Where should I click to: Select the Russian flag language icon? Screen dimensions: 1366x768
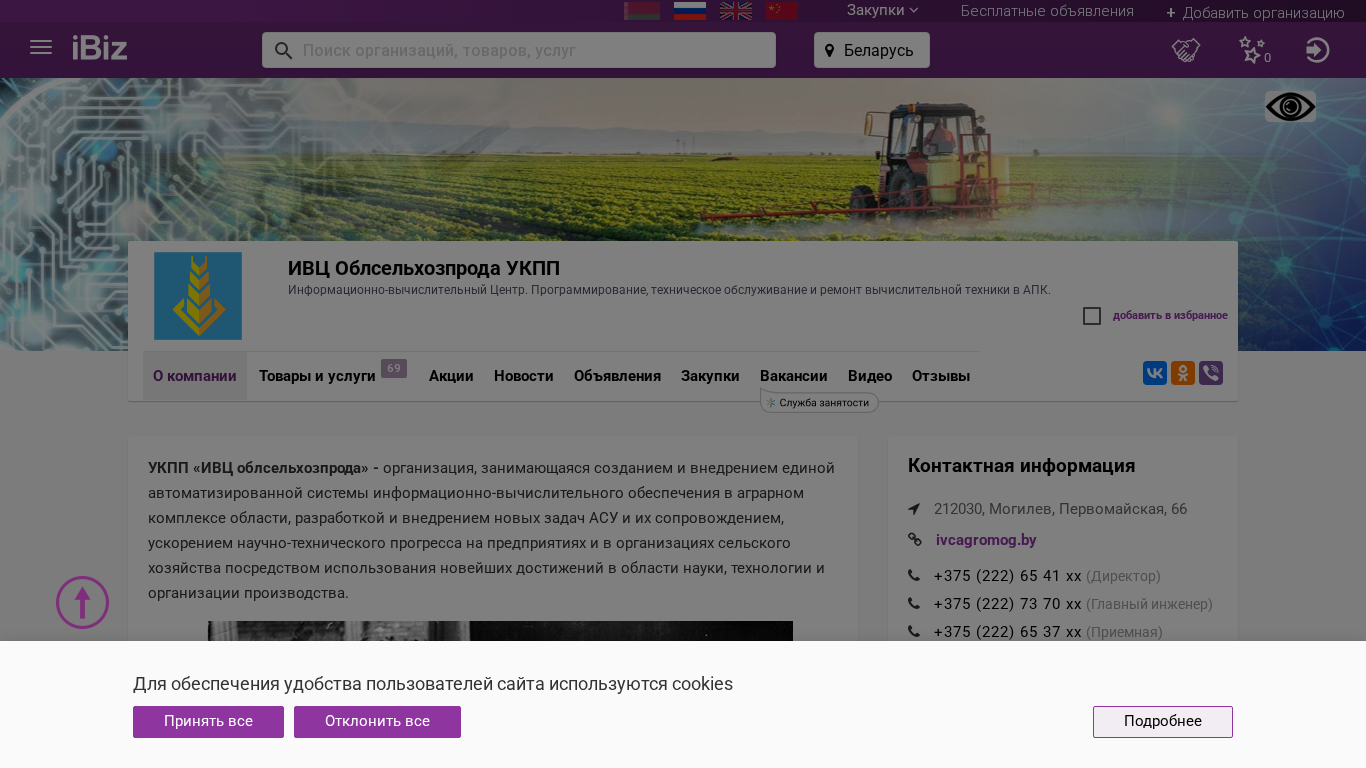pyautogui.click(x=690, y=11)
